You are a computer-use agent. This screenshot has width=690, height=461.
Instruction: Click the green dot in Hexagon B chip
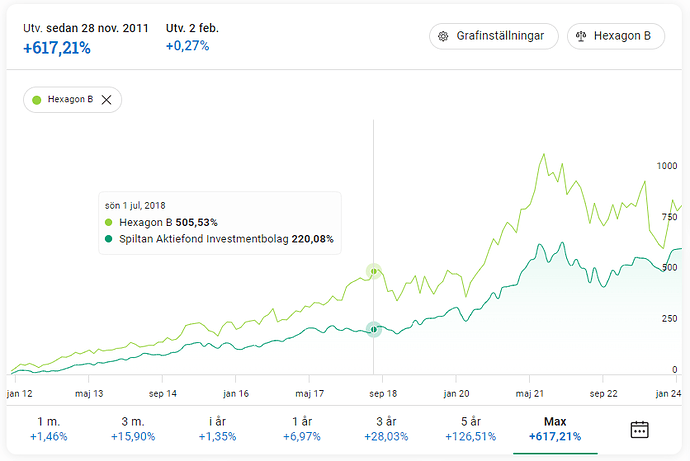pos(37,99)
